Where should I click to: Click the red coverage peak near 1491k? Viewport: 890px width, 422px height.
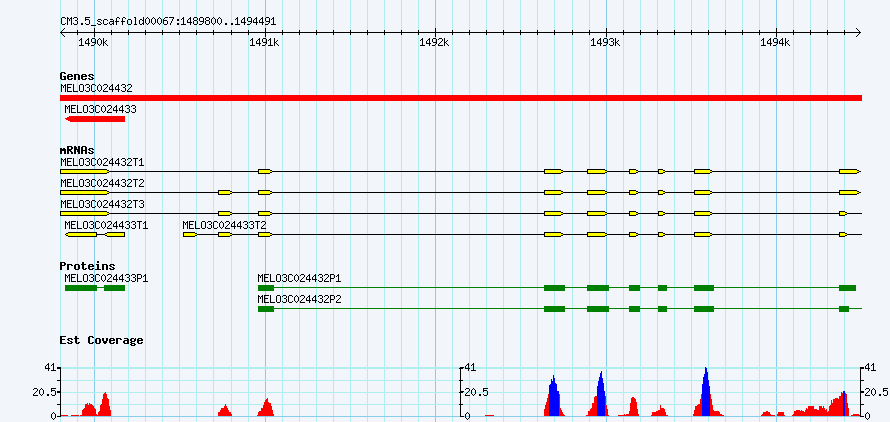(x=266, y=407)
